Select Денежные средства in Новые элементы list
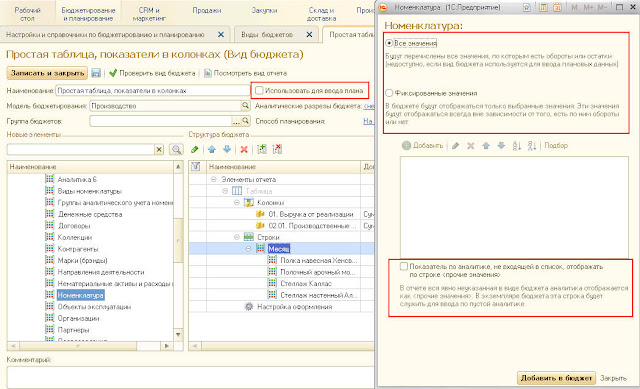 [90, 214]
